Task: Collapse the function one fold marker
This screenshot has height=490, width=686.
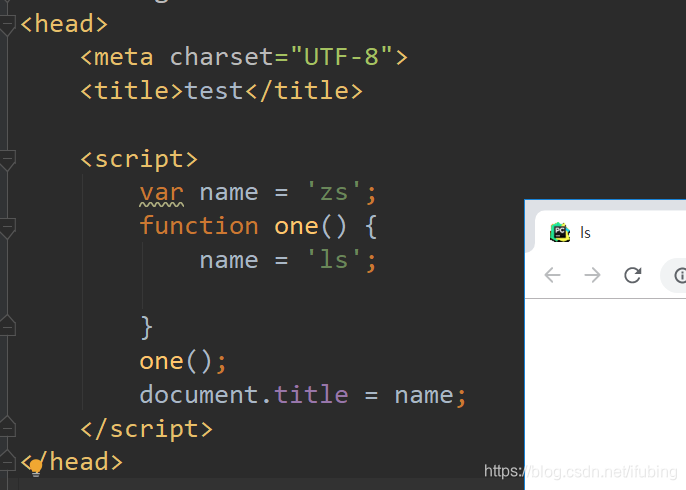Action: [7, 228]
